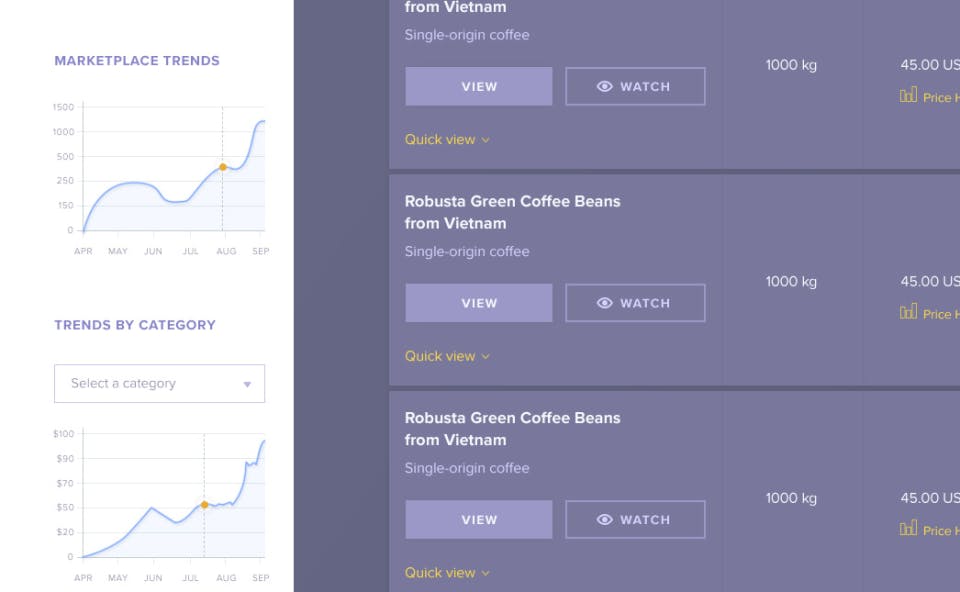Click eye icon in bottom Watch button
The width and height of the screenshot is (960, 592).
click(x=604, y=520)
